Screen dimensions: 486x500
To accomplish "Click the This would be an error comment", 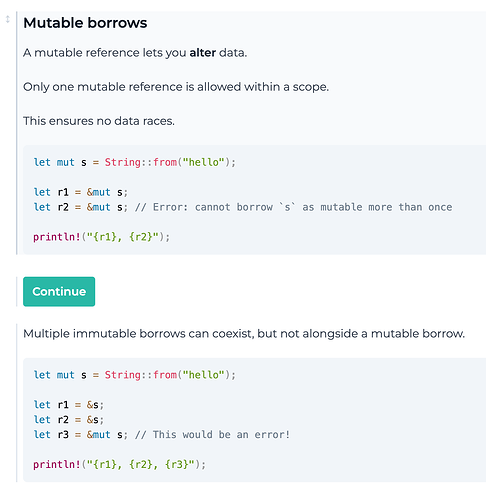I will coord(213,435).
